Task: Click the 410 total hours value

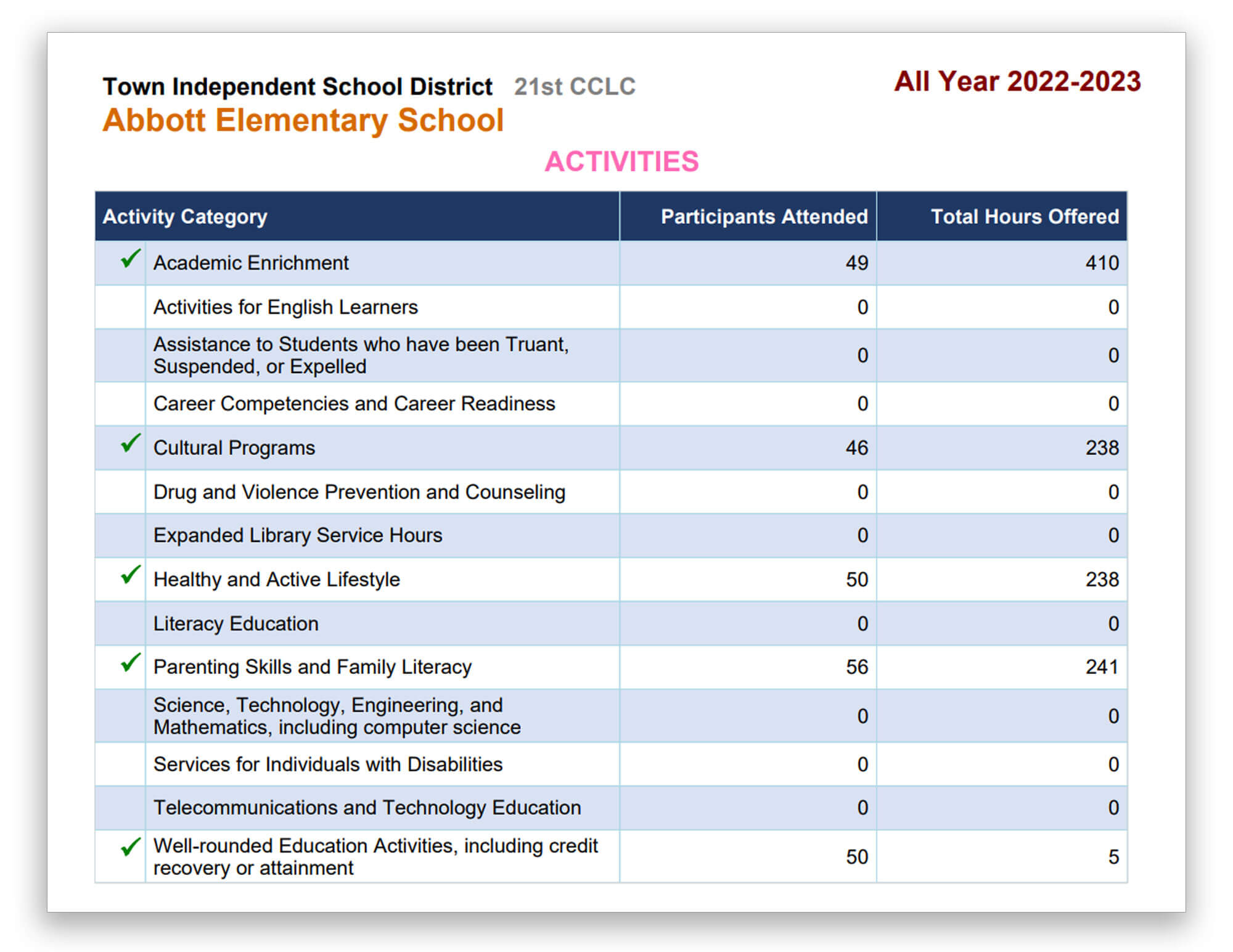Action: point(1101,263)
